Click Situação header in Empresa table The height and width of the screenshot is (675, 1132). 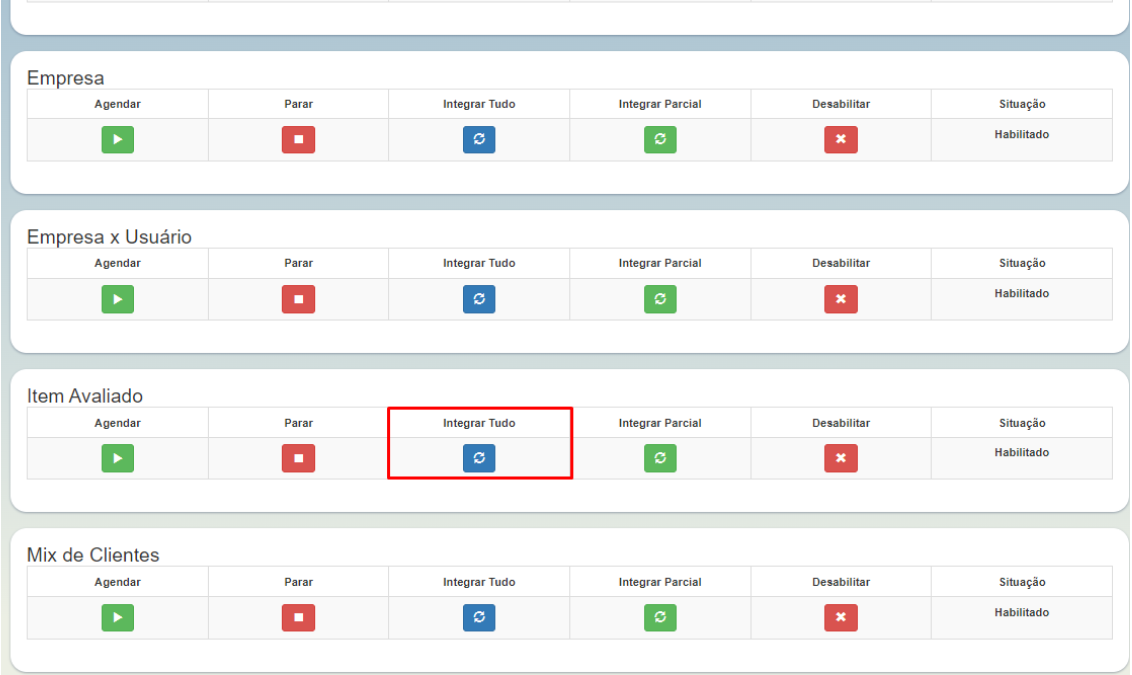coord(1022,104)
